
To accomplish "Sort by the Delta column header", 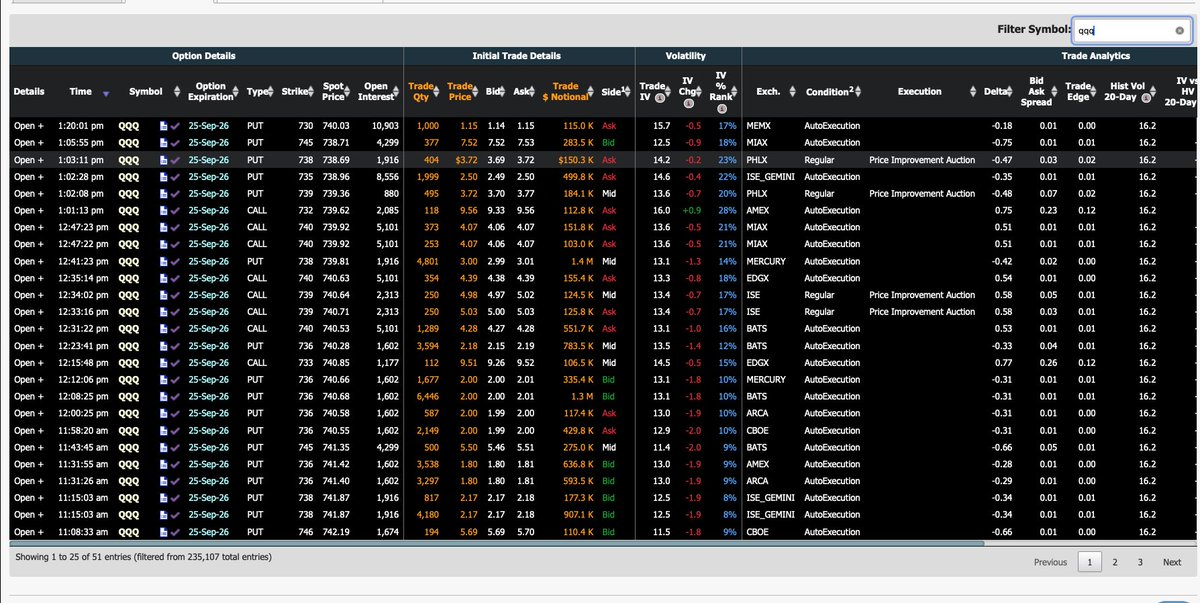I will click(x=996, y=92).
